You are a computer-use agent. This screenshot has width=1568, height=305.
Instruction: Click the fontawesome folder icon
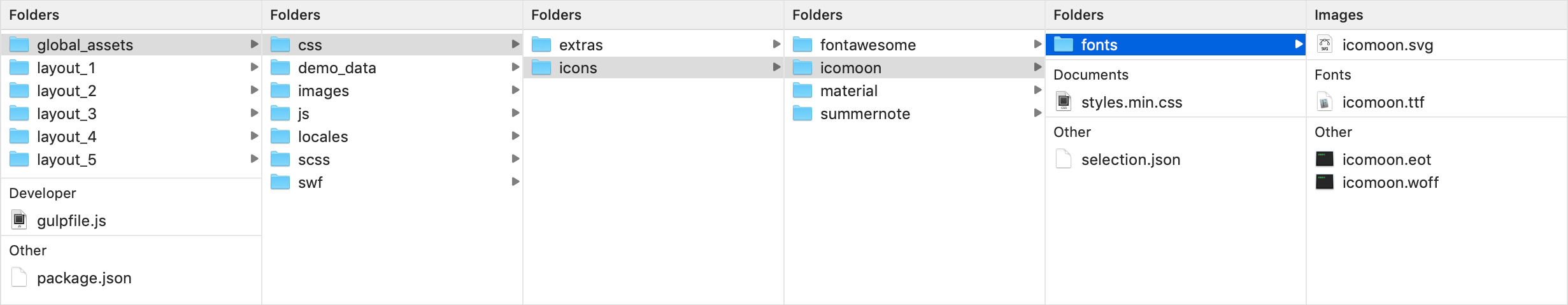(802, 45)
